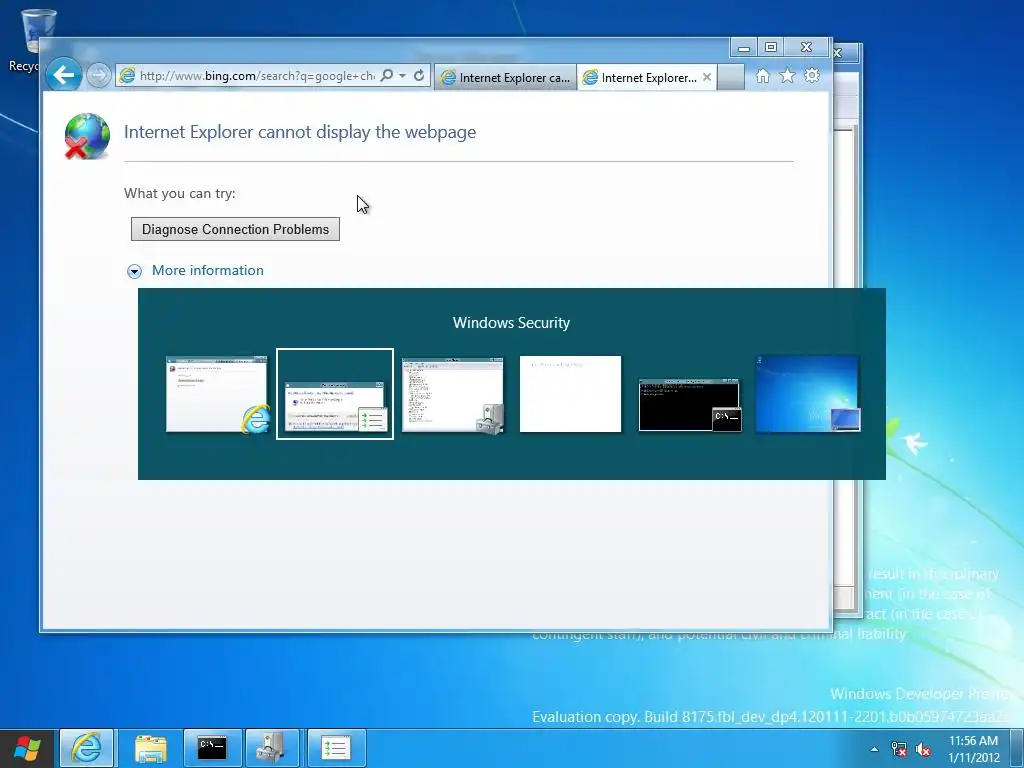Pick the blank white window thumbnail
1024x768 pixels.
[x=570, y=394]
